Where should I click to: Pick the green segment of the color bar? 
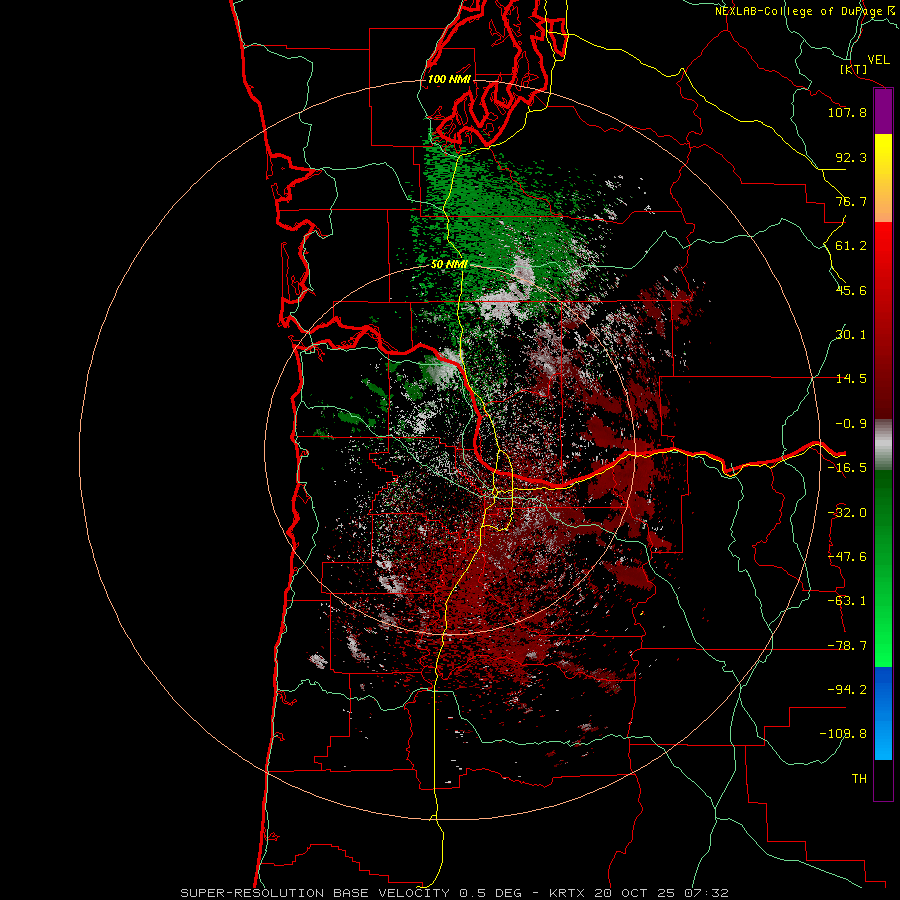(883, 568)
